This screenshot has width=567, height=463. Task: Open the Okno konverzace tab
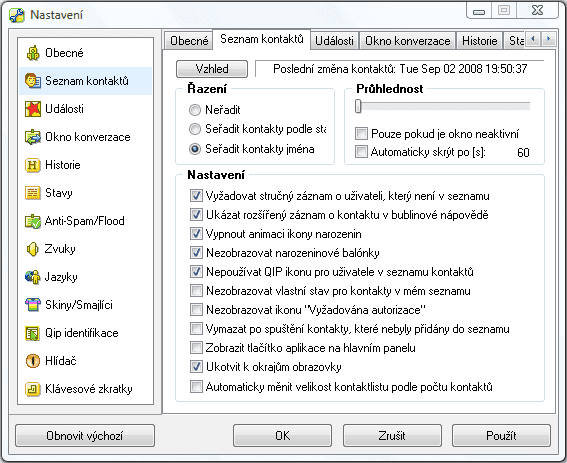coord(408,41)
